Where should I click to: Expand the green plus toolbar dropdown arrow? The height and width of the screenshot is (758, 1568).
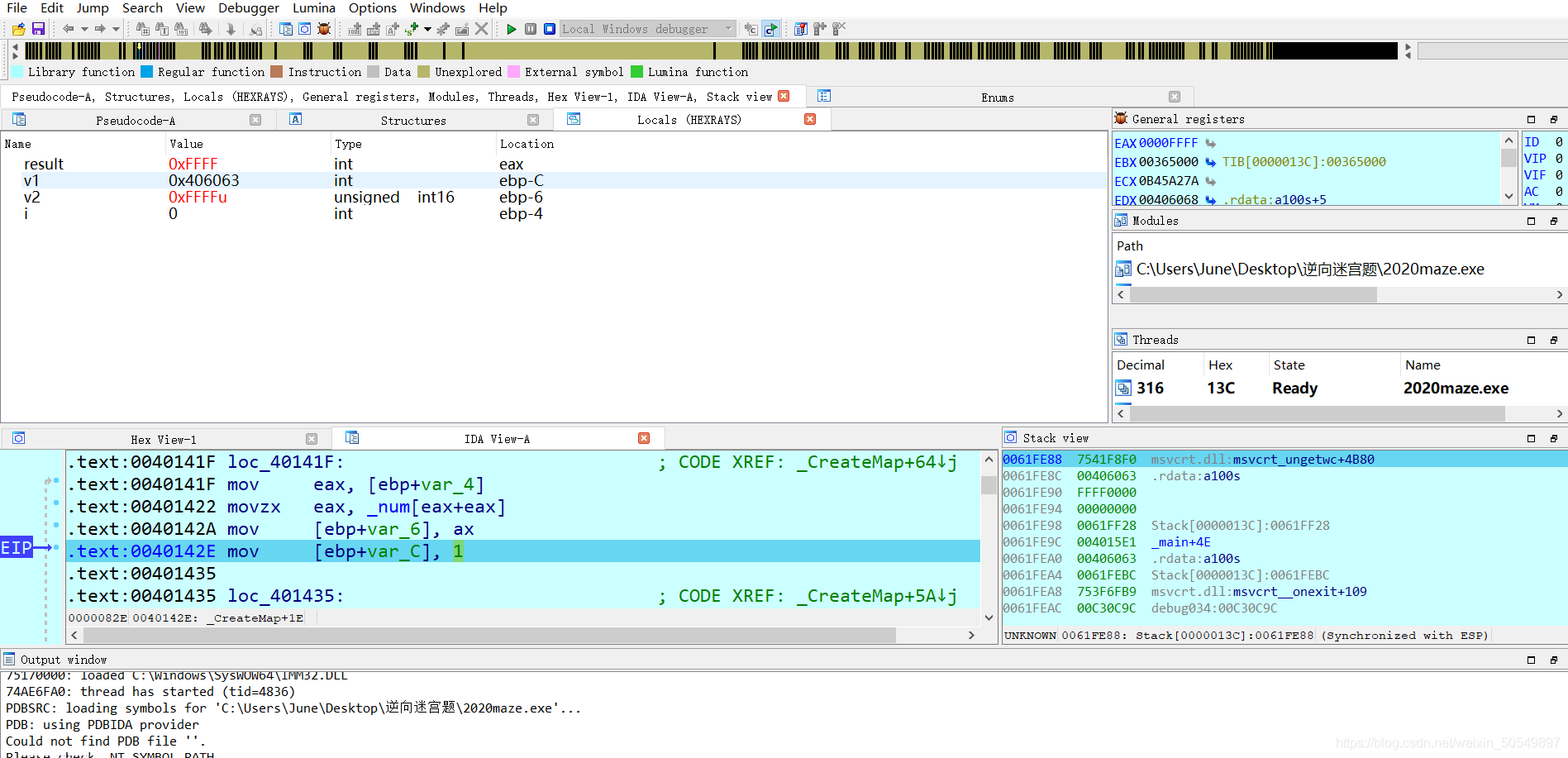coord(427,29)
